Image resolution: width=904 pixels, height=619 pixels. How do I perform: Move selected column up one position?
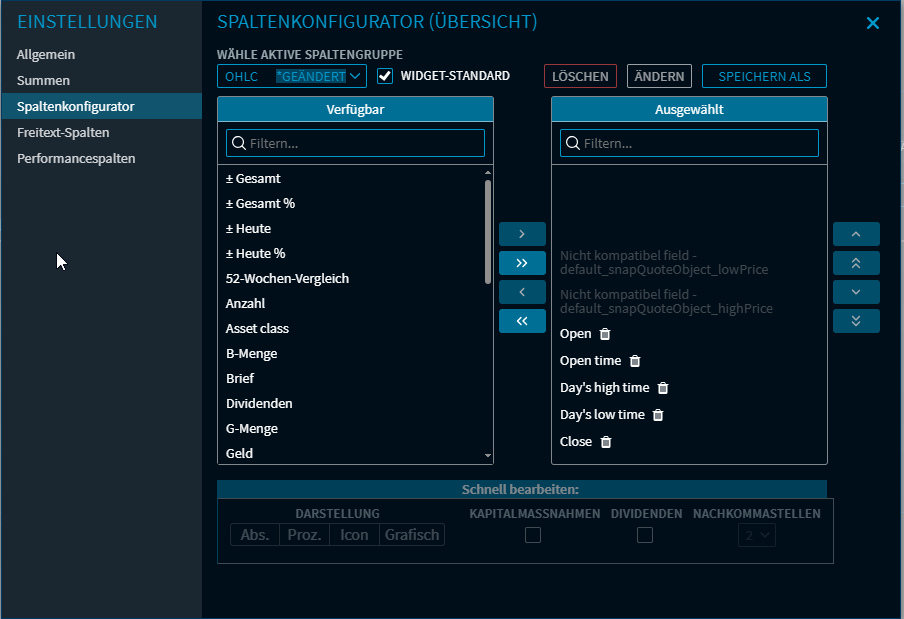pos(856,234)
